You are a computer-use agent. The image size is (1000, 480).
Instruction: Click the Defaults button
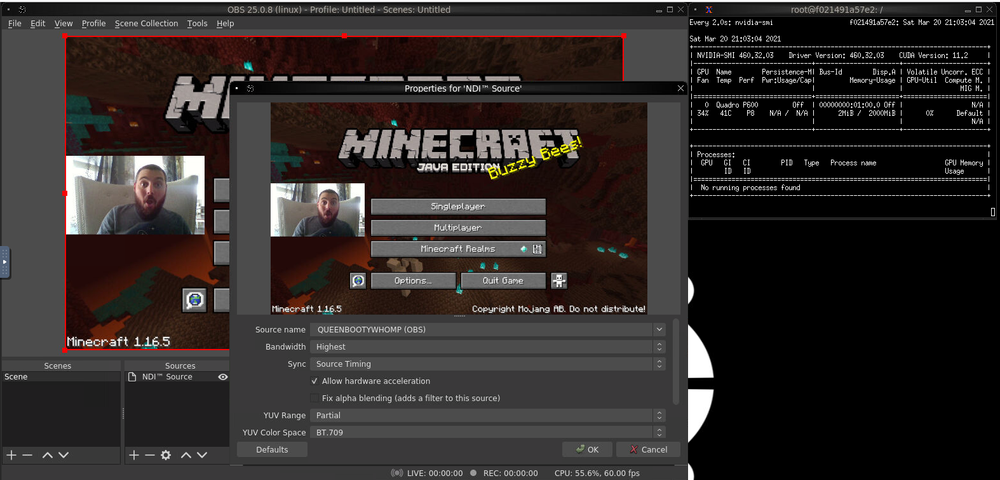click(x=272, y=449)
